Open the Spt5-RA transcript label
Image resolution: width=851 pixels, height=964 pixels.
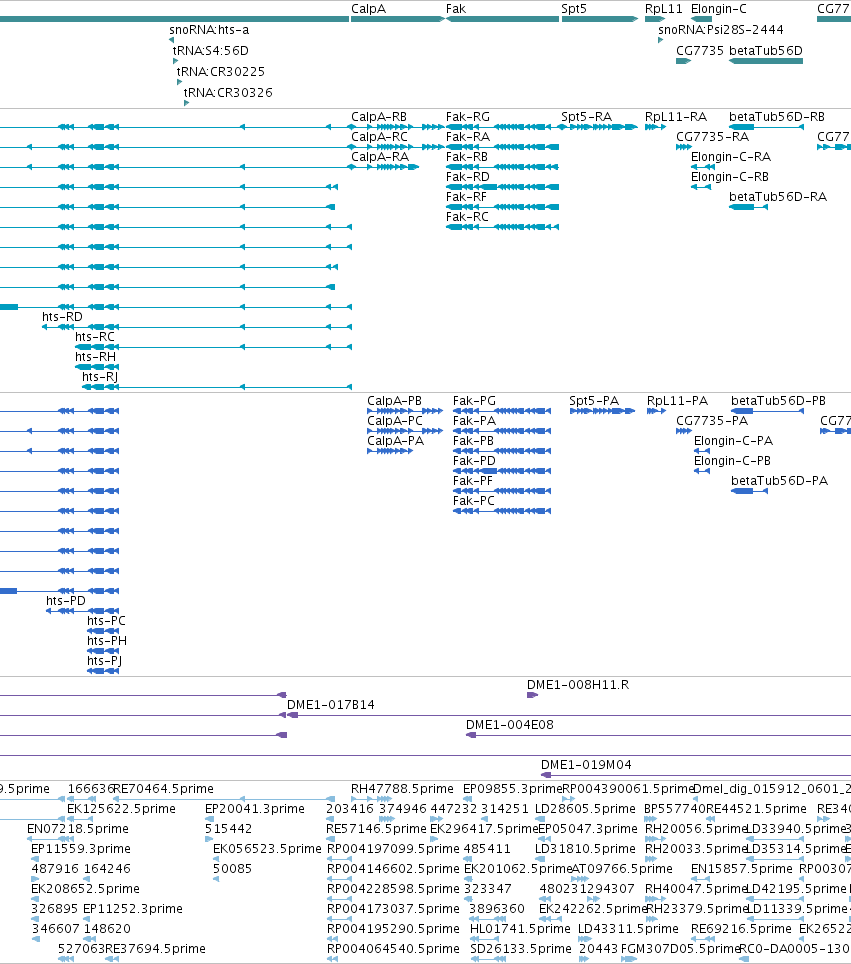coord(587,117)
